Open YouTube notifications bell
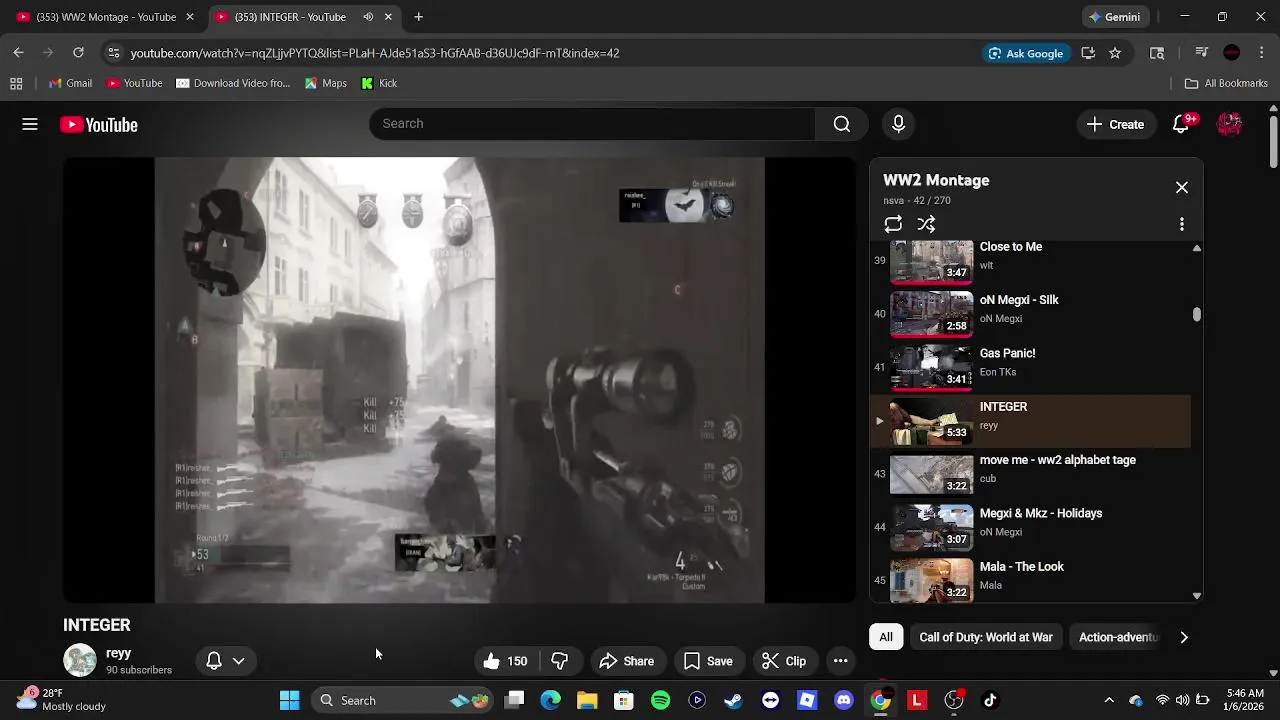Viewport: 1280px width, 720px height. coord(1181,124)
